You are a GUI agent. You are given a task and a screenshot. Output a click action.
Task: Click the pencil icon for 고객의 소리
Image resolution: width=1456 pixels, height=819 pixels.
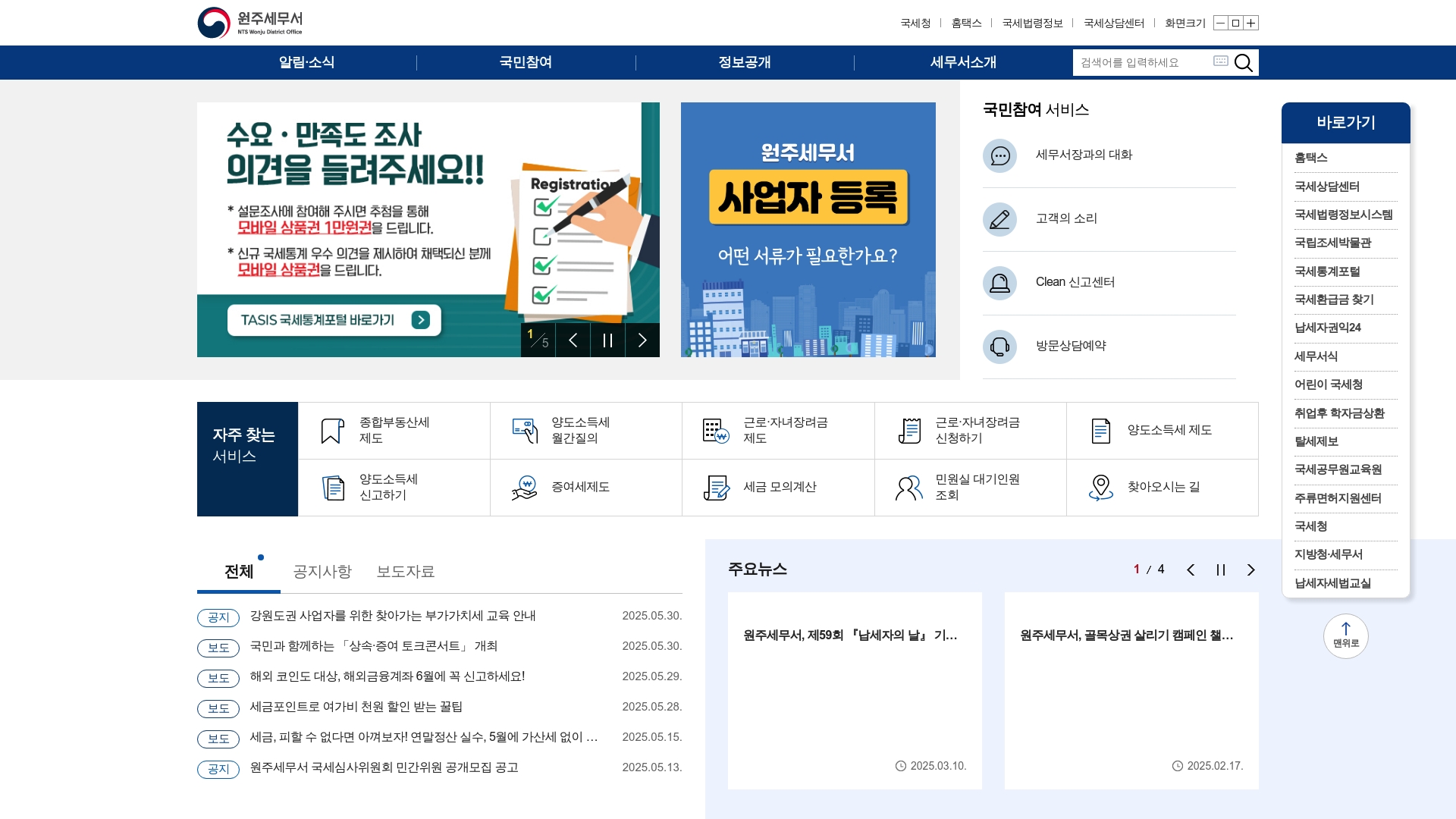(999, 219)
